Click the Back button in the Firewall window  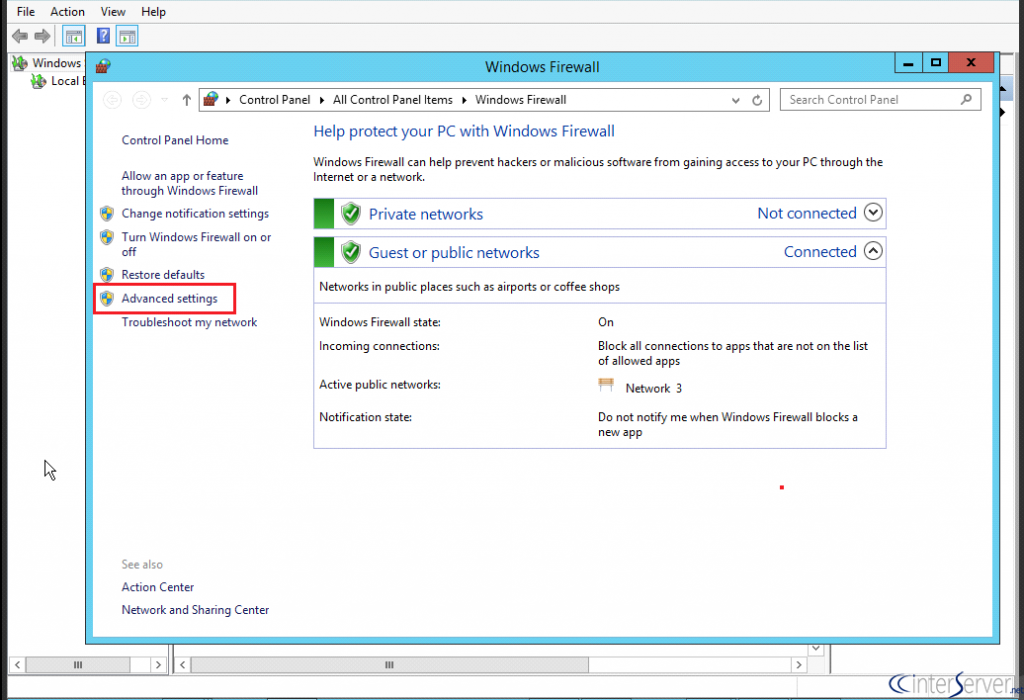(112, 100)
